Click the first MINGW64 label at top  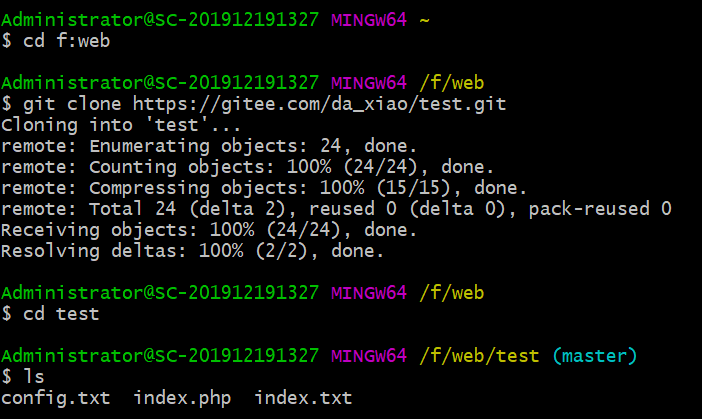click(x=368, y=20)
